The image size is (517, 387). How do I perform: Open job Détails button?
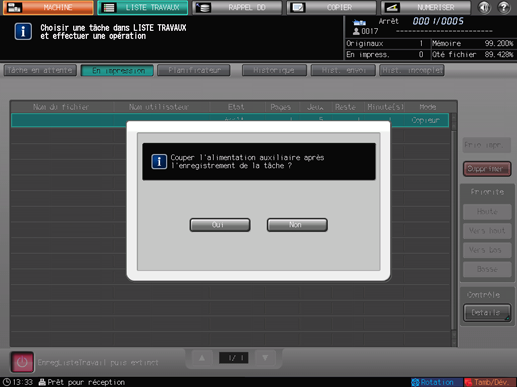click(x=487, y=313)
